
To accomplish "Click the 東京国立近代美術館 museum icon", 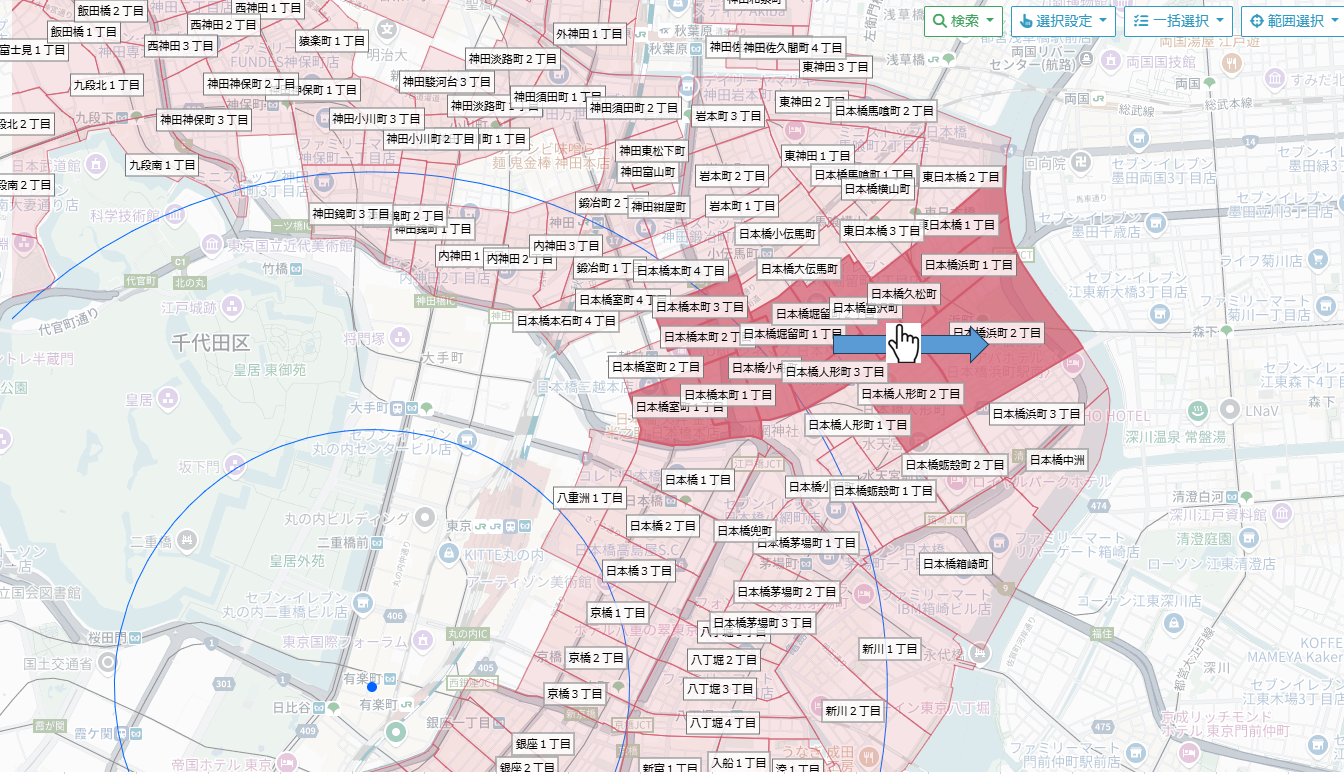I will pos(211,245).
